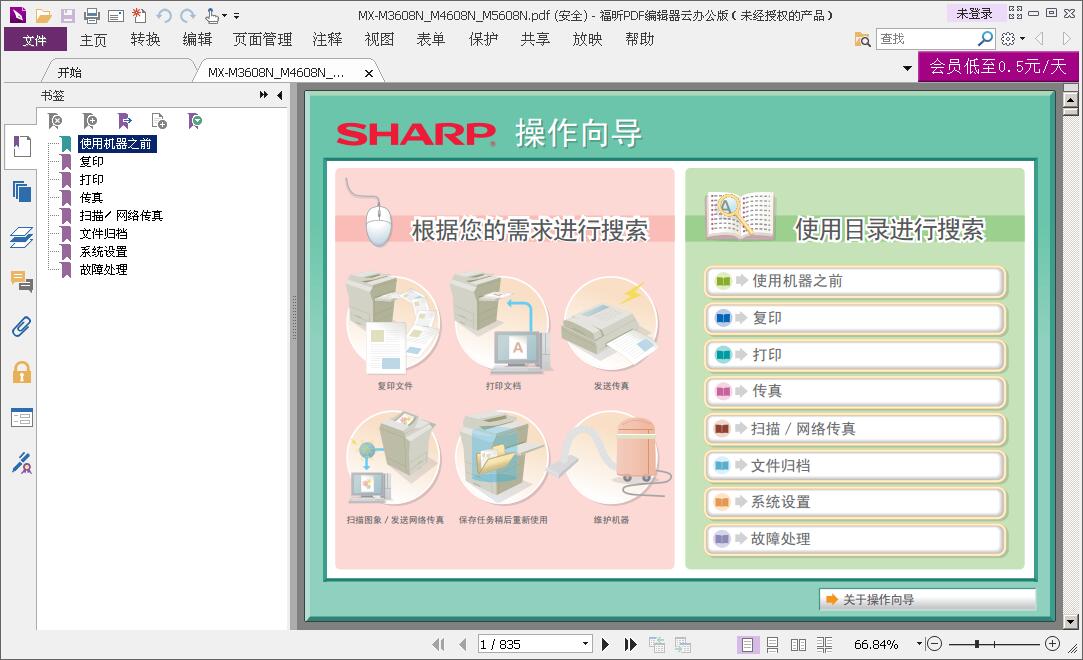Switch to the 视图 ribbon tab
The image size is (1083, 660).
379,39
